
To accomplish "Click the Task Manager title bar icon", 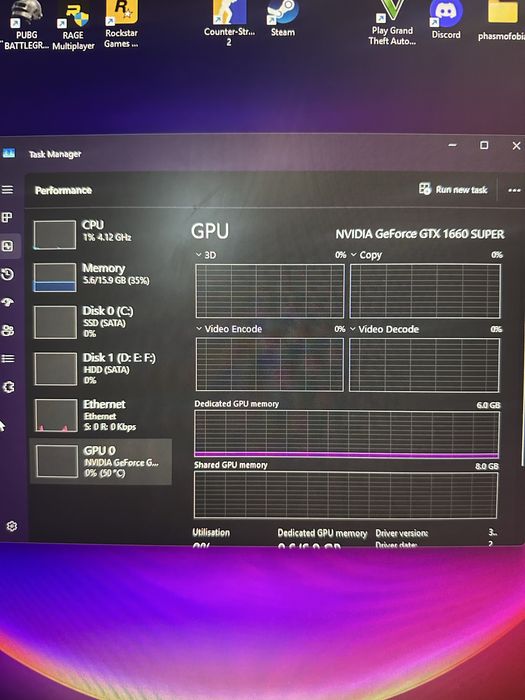I will [x=9, y=154].
